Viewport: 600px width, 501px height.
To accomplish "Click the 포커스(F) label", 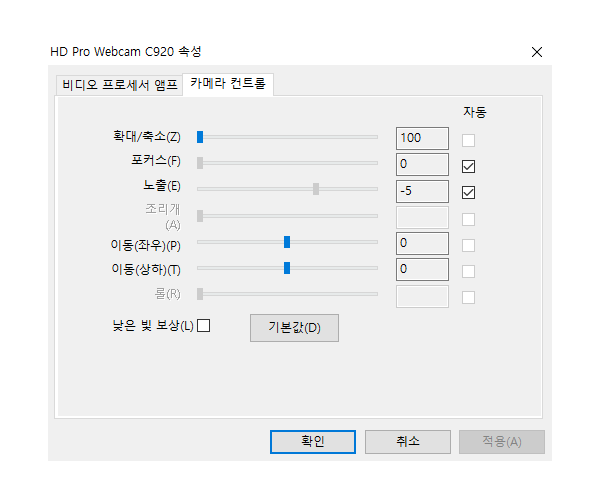I will click(156, 160).
